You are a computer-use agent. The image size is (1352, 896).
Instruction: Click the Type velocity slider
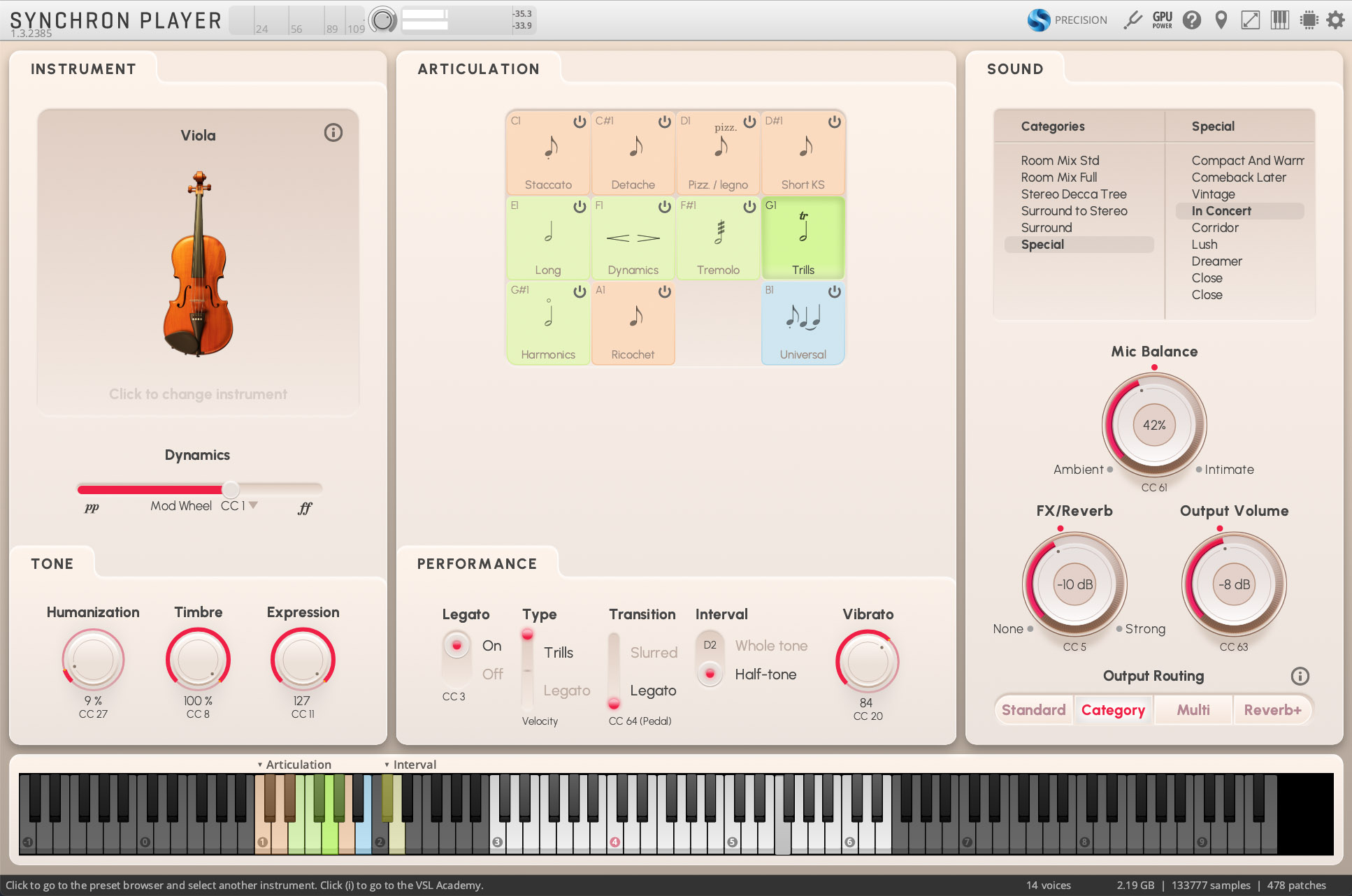pyautogui.click(x=528, y=671)
